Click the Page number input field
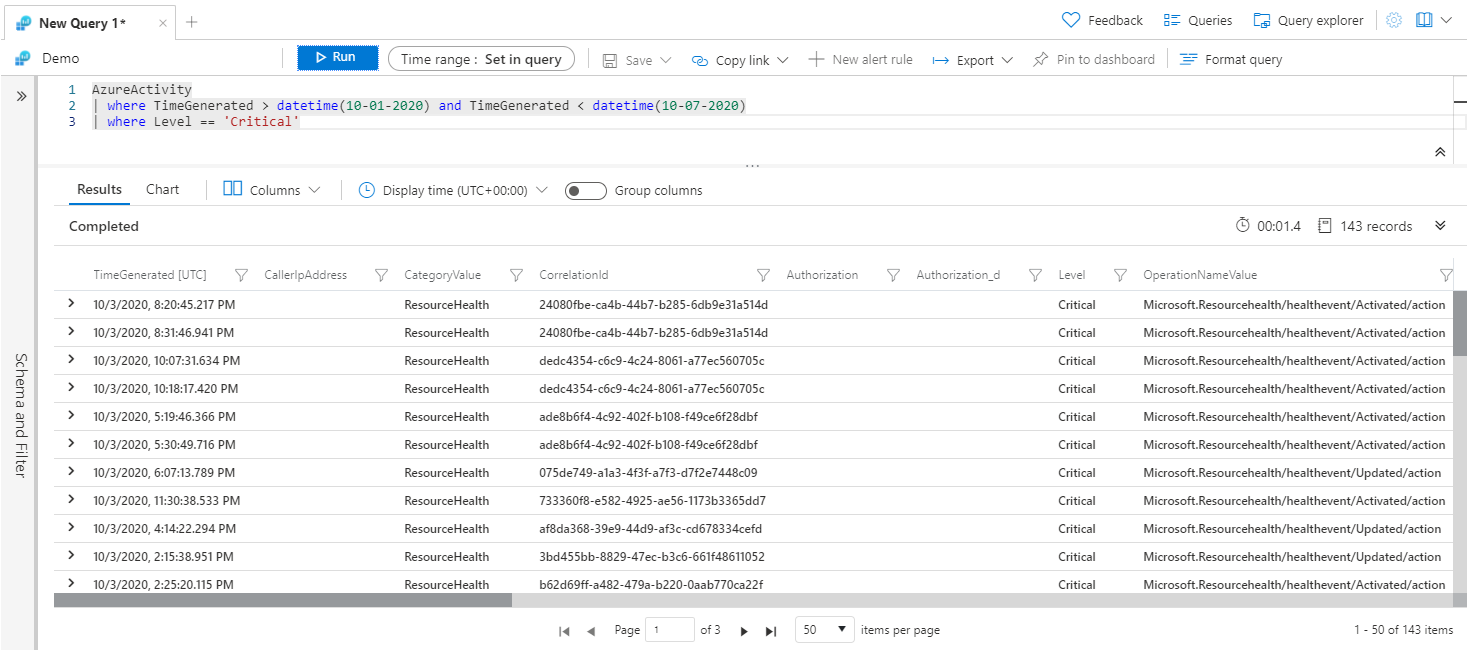Image resolution: width=1483 pixels, height=650 pixels. [x=670, y=630]
